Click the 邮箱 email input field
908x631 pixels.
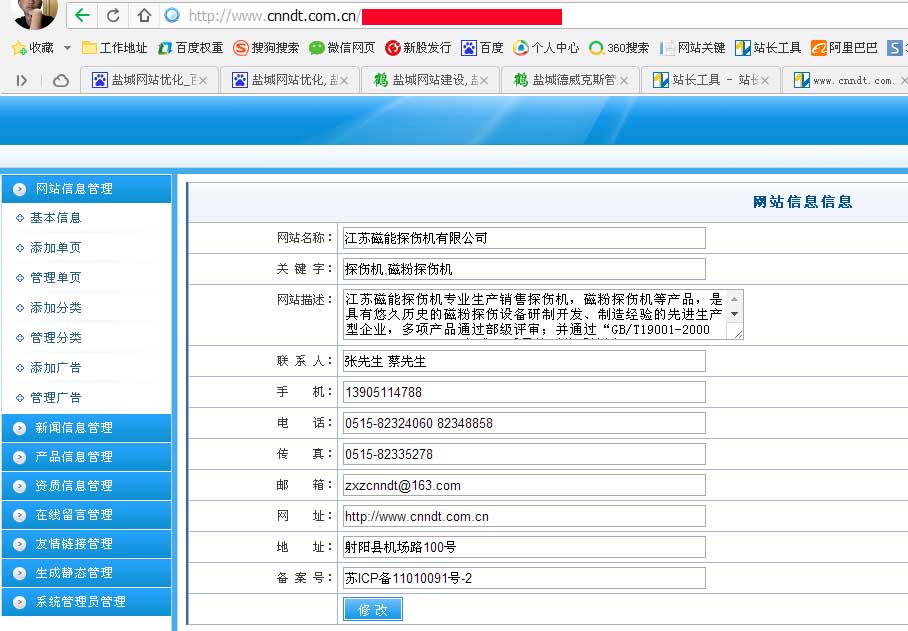point(523,485)
